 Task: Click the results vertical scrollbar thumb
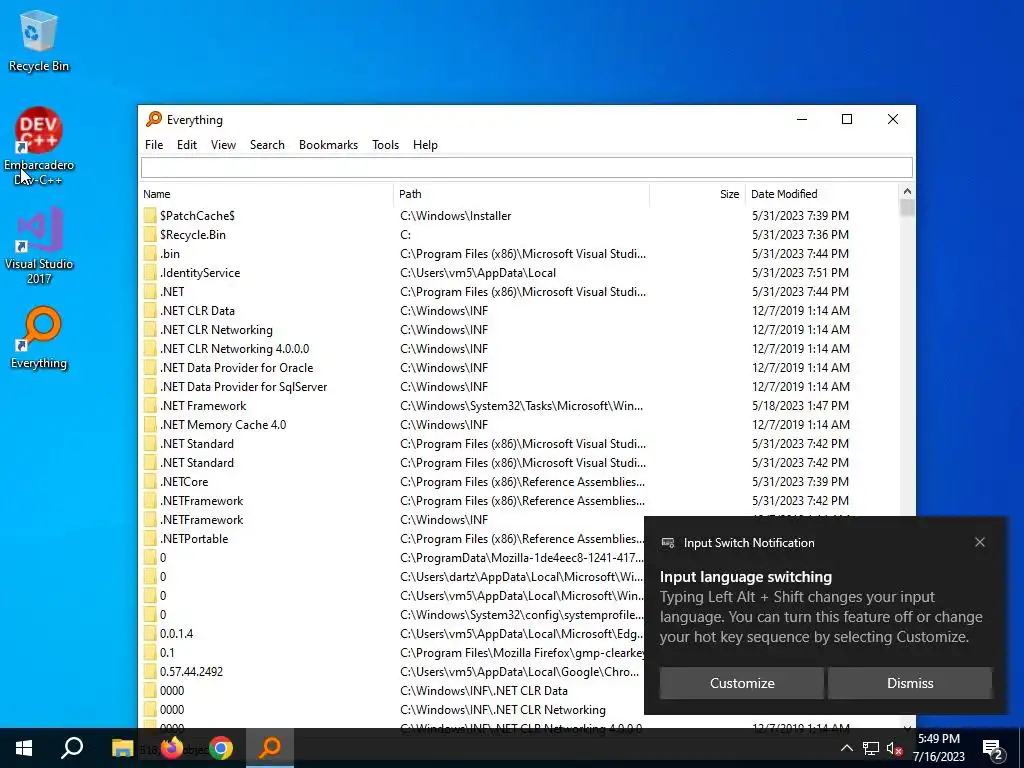tap(907, 208)
